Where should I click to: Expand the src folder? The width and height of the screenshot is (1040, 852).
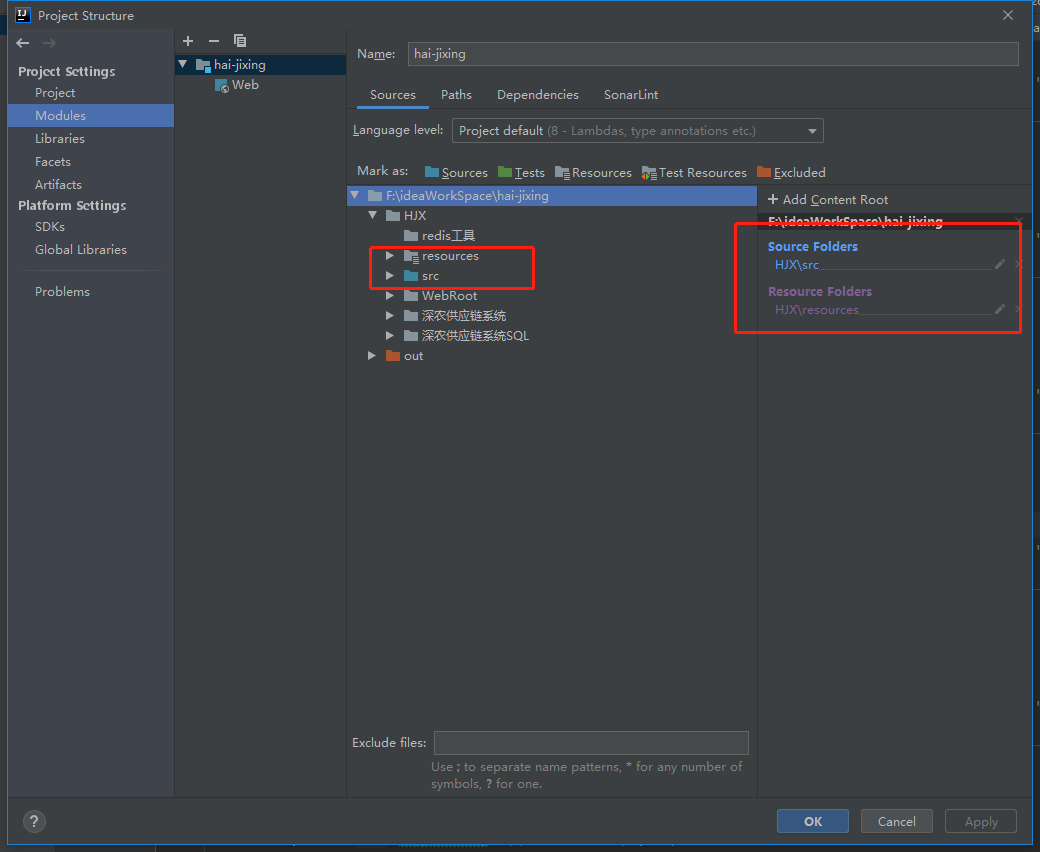(390, 276)
